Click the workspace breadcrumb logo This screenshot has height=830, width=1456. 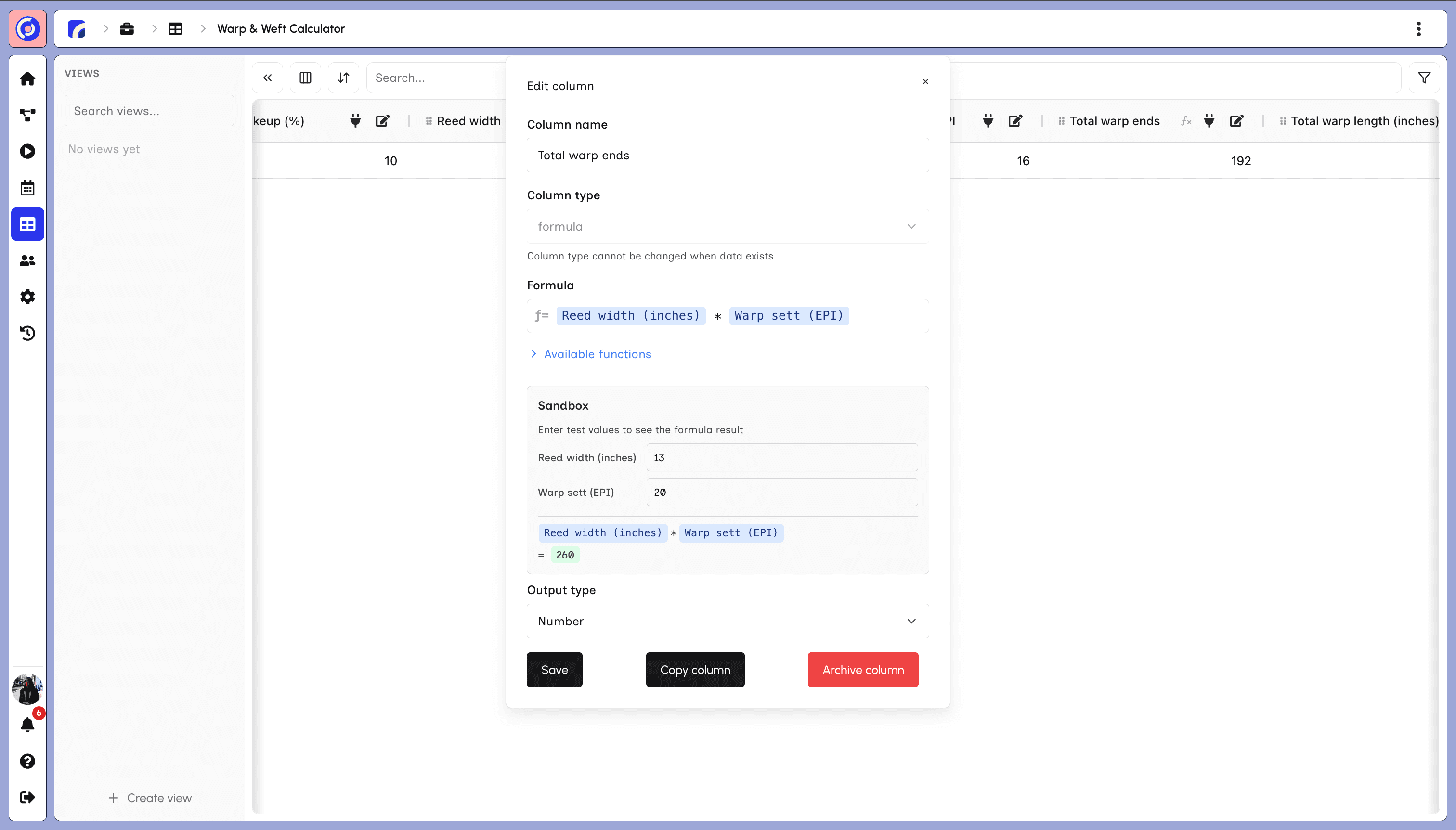click(77, 28)
